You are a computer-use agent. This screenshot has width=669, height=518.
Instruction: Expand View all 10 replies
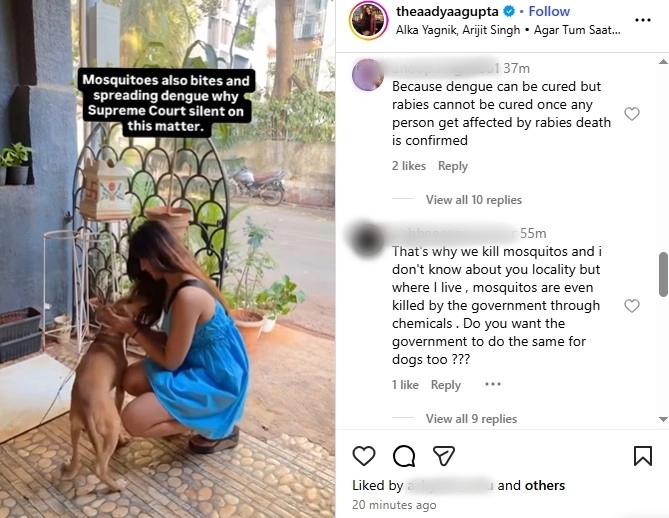(473, 200)
